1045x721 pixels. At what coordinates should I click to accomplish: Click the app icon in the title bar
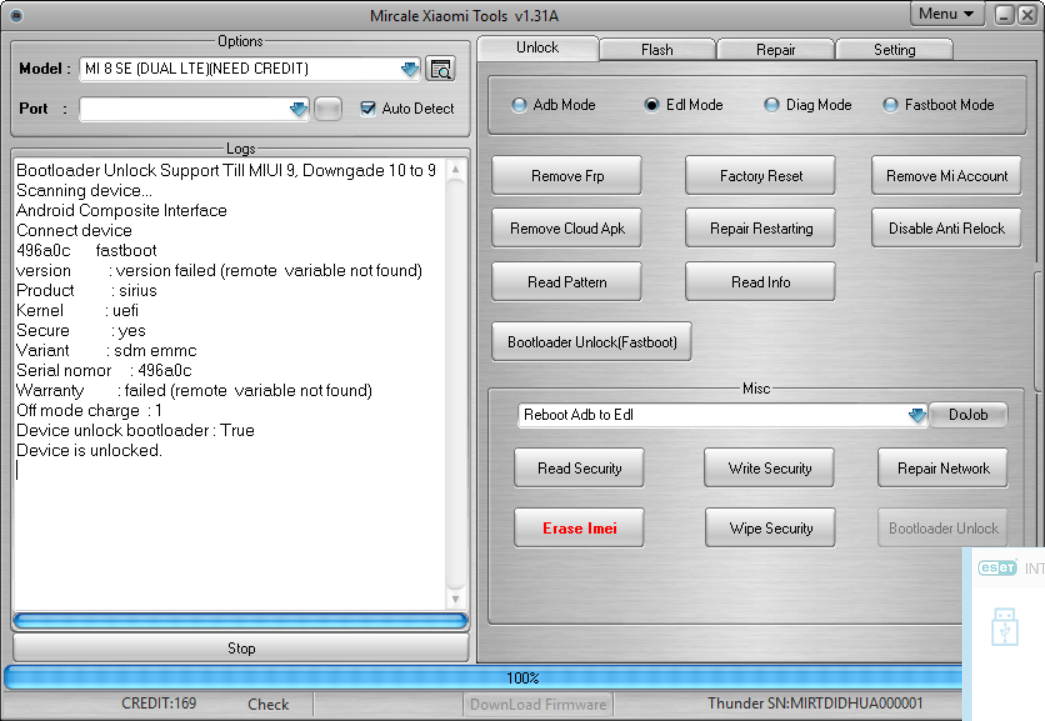[x=16, y=15]
